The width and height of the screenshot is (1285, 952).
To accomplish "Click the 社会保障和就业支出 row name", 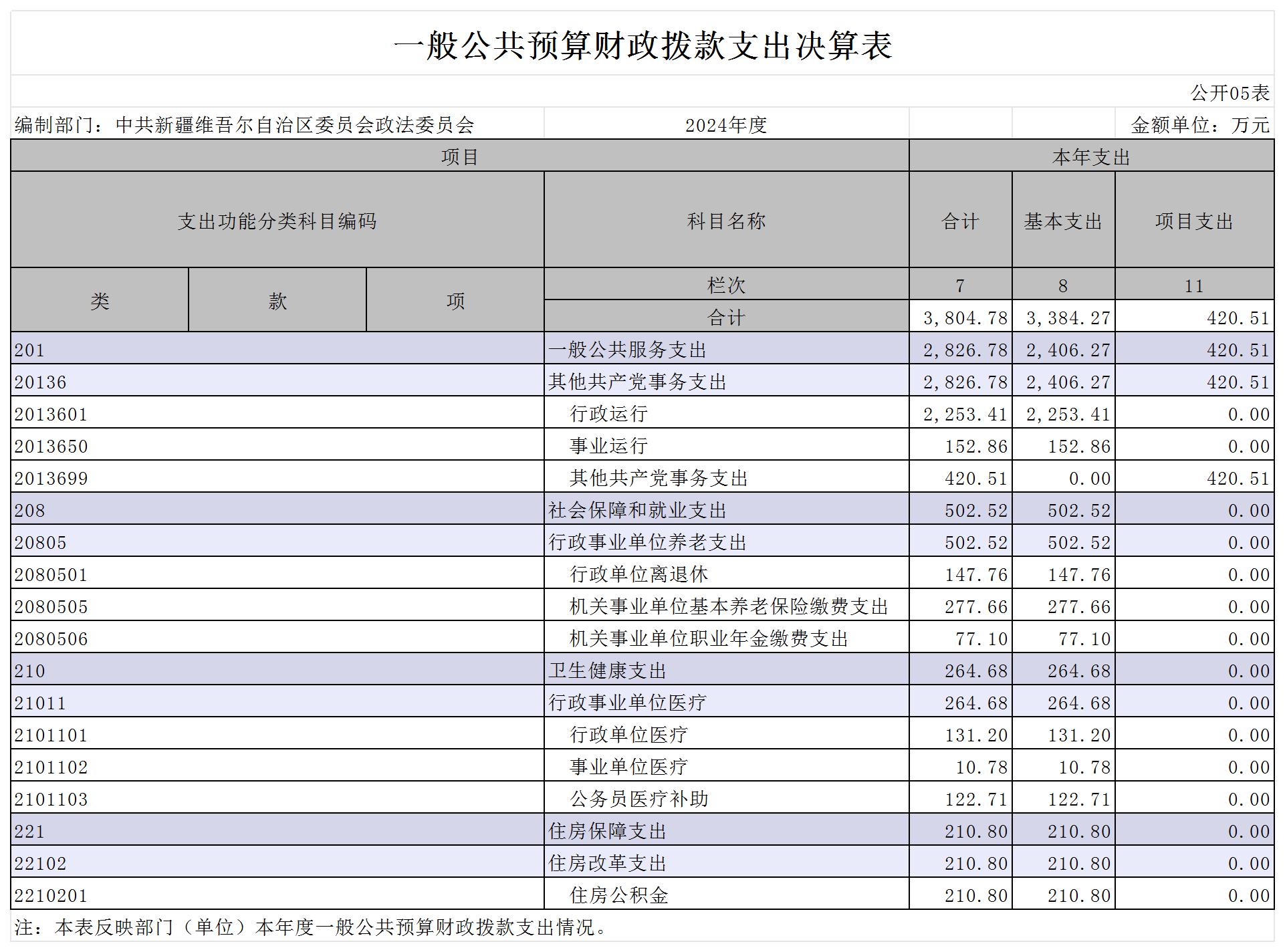I will tap(636, 510).
